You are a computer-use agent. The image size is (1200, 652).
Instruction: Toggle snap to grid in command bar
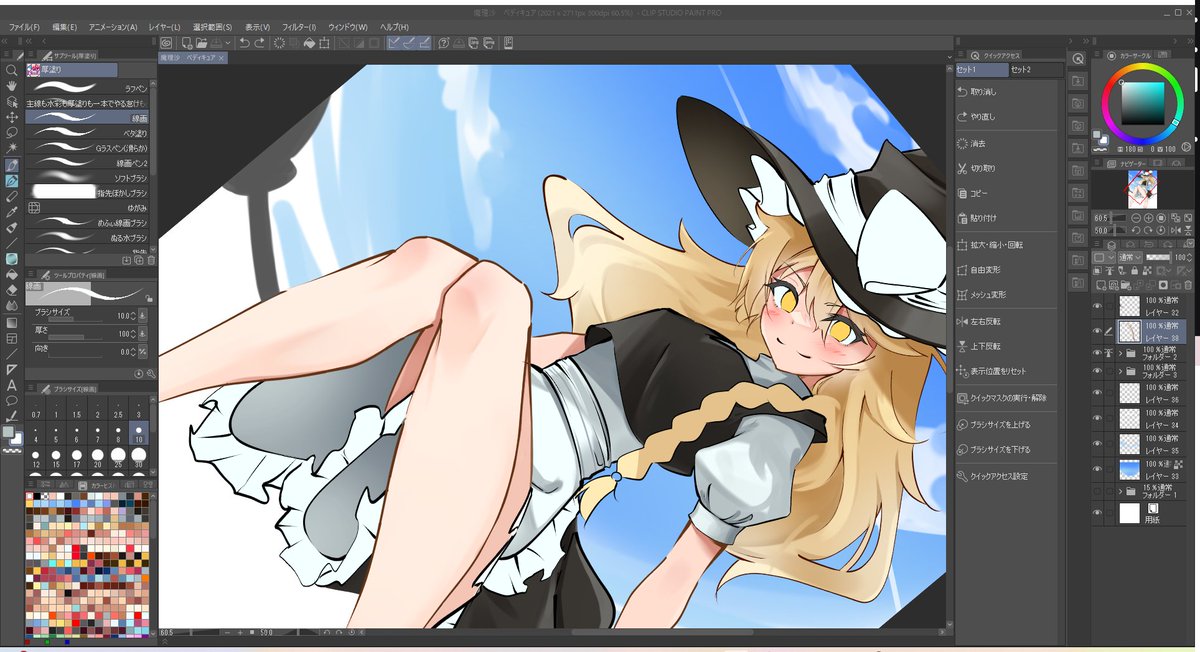tap(426, 43)
